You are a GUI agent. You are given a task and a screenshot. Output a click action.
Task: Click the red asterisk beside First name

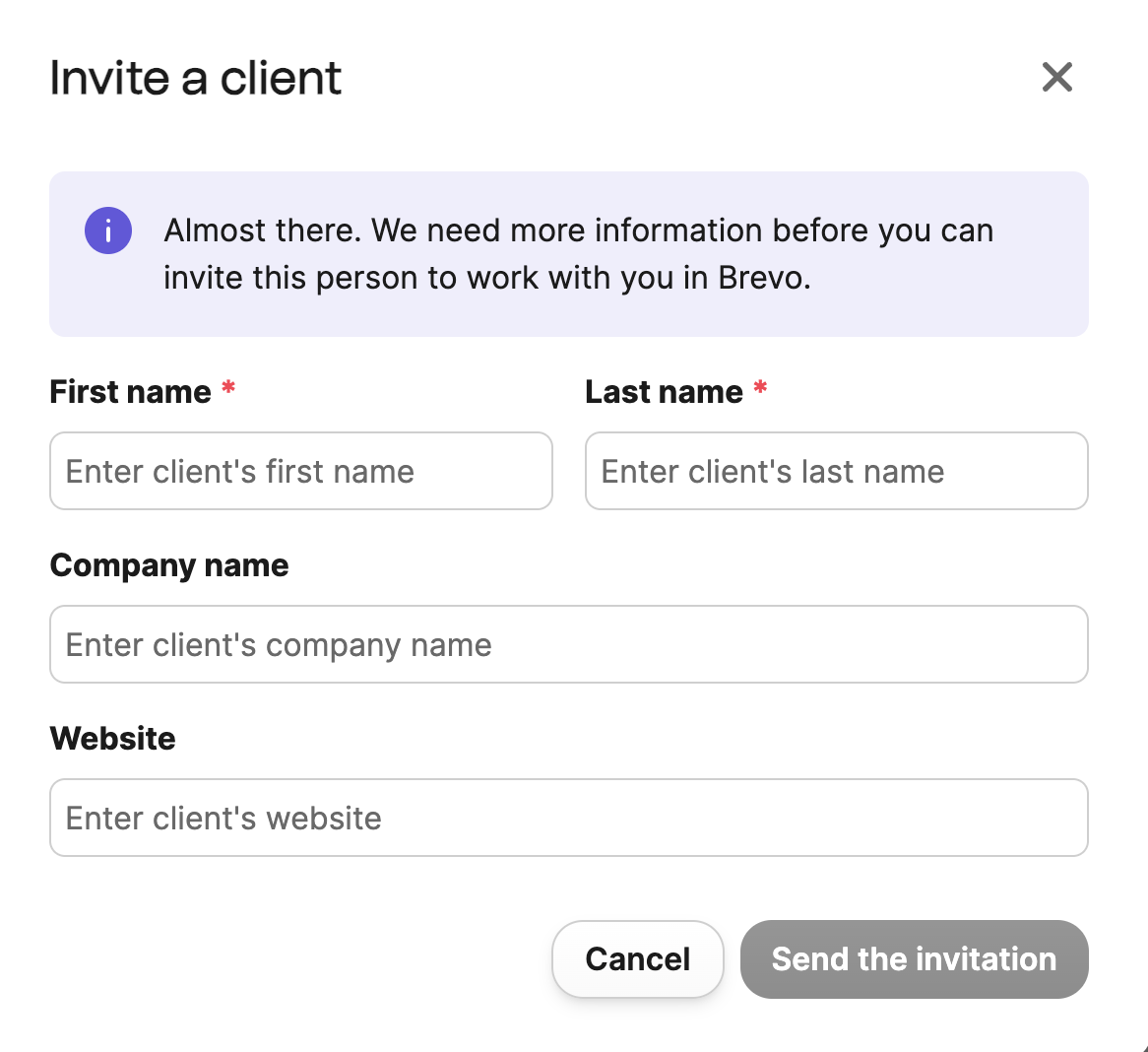click(x=228, y=388)
